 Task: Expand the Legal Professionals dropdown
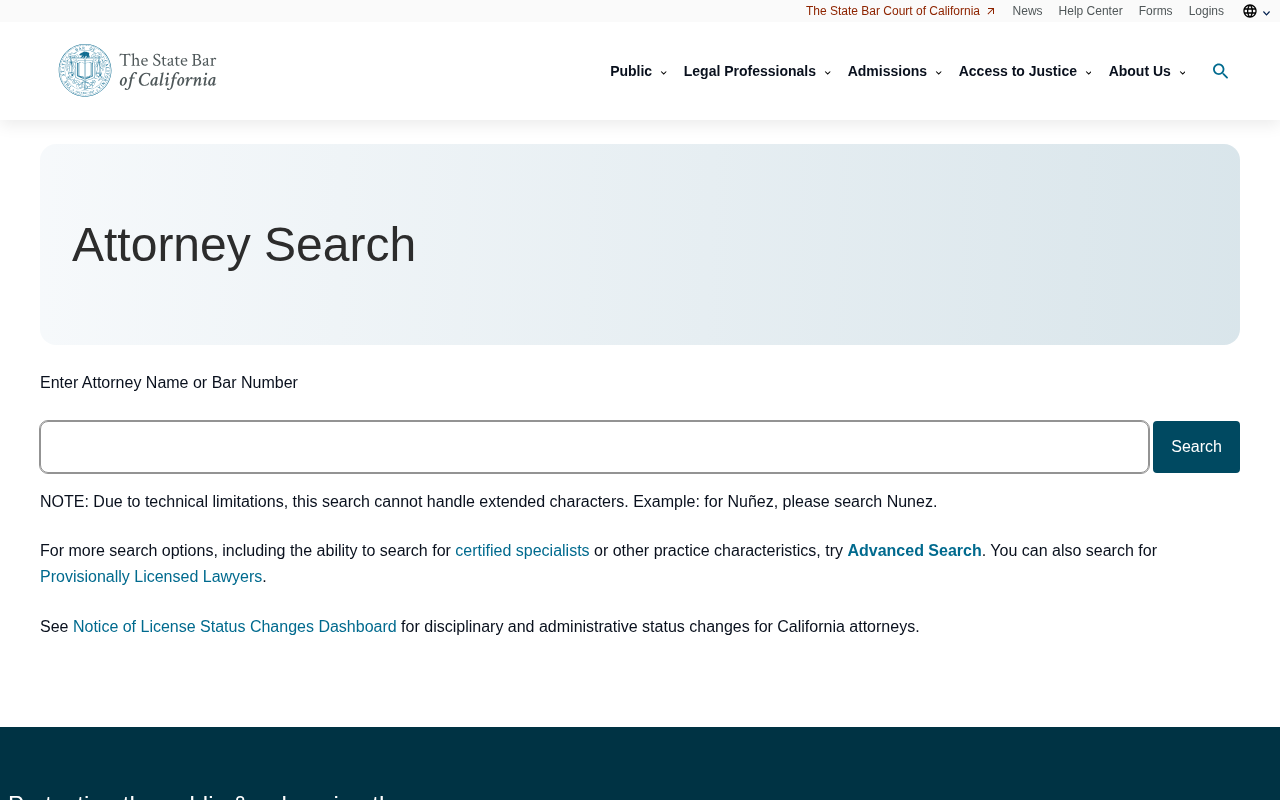click(x=757, y=71)
